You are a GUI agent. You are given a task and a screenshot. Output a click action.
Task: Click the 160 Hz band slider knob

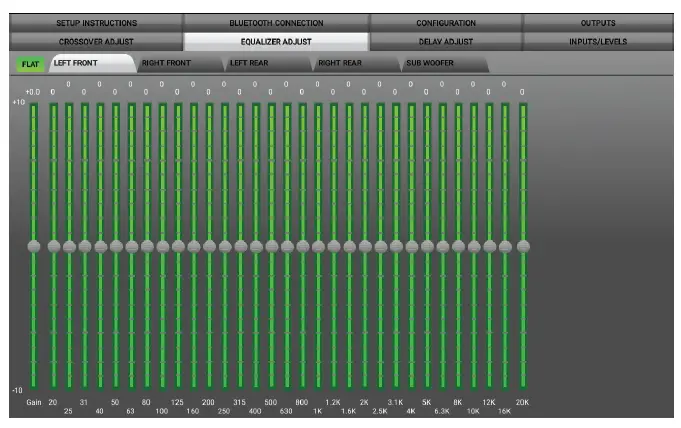(x=194, y=246)
